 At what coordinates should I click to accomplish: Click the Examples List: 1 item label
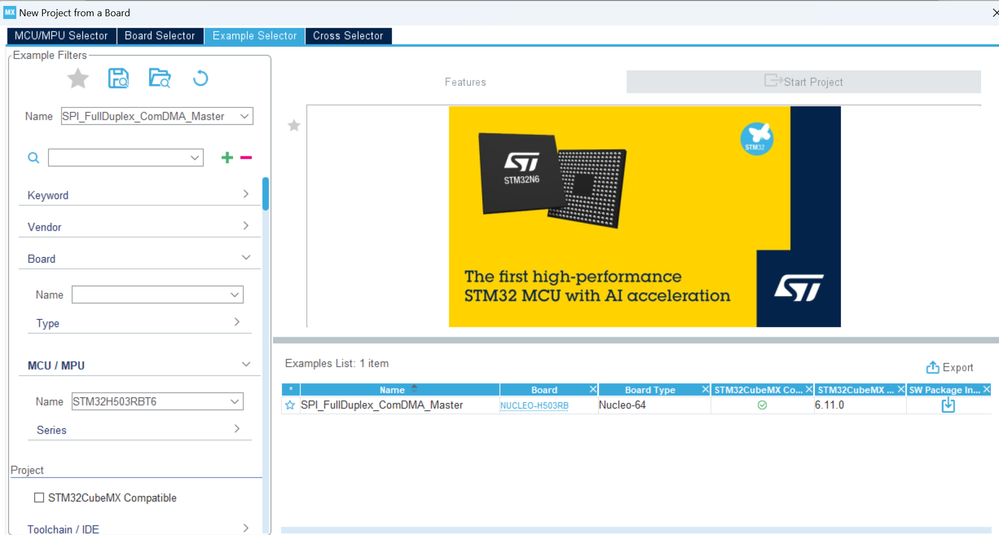[x=336, y=363]
